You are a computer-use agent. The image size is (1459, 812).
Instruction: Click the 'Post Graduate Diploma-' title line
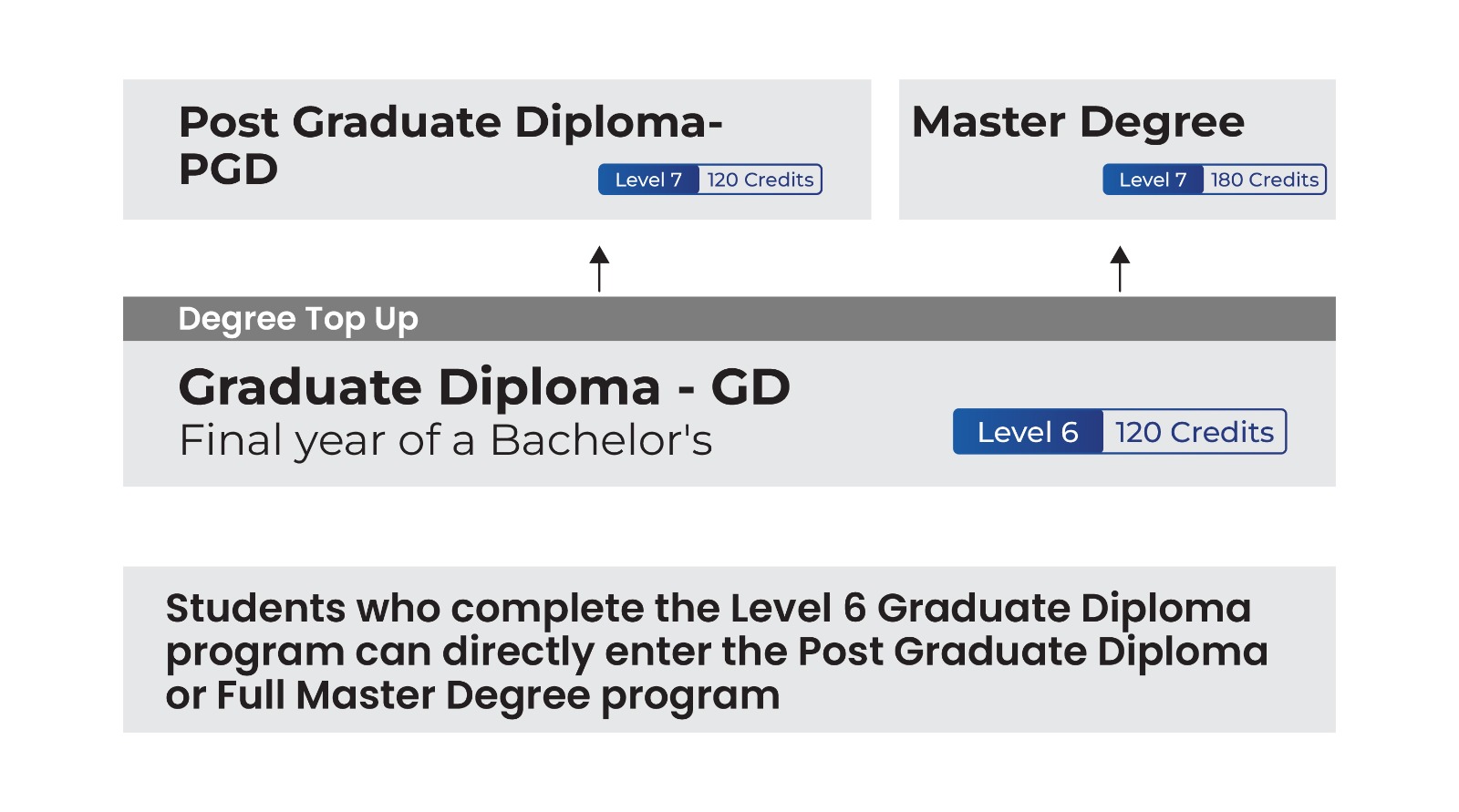point(450,122)
